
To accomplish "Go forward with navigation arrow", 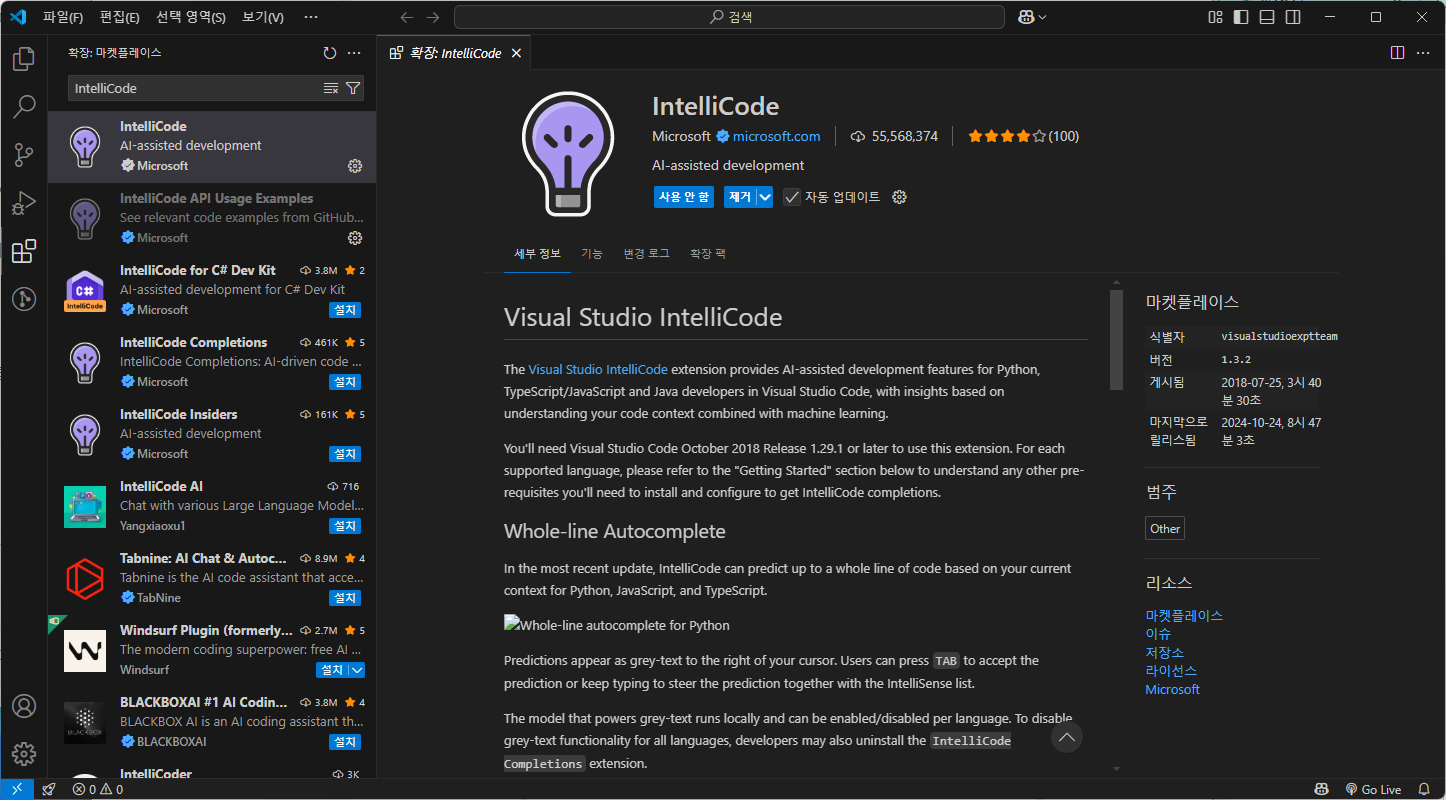I will (x=433, y=17).
